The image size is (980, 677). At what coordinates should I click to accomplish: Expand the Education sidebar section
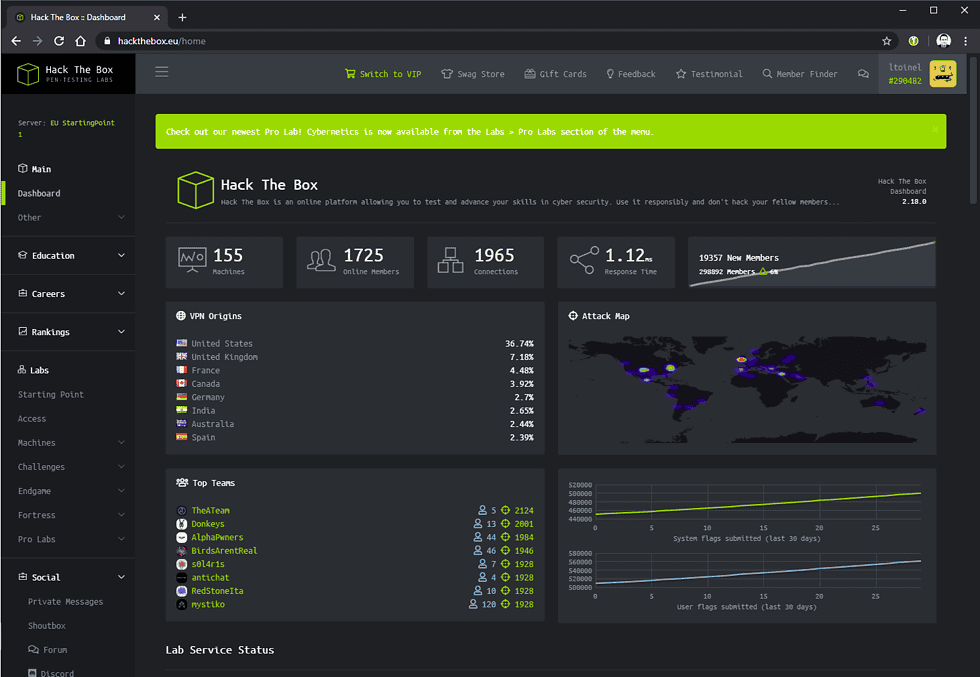(68, 256)
